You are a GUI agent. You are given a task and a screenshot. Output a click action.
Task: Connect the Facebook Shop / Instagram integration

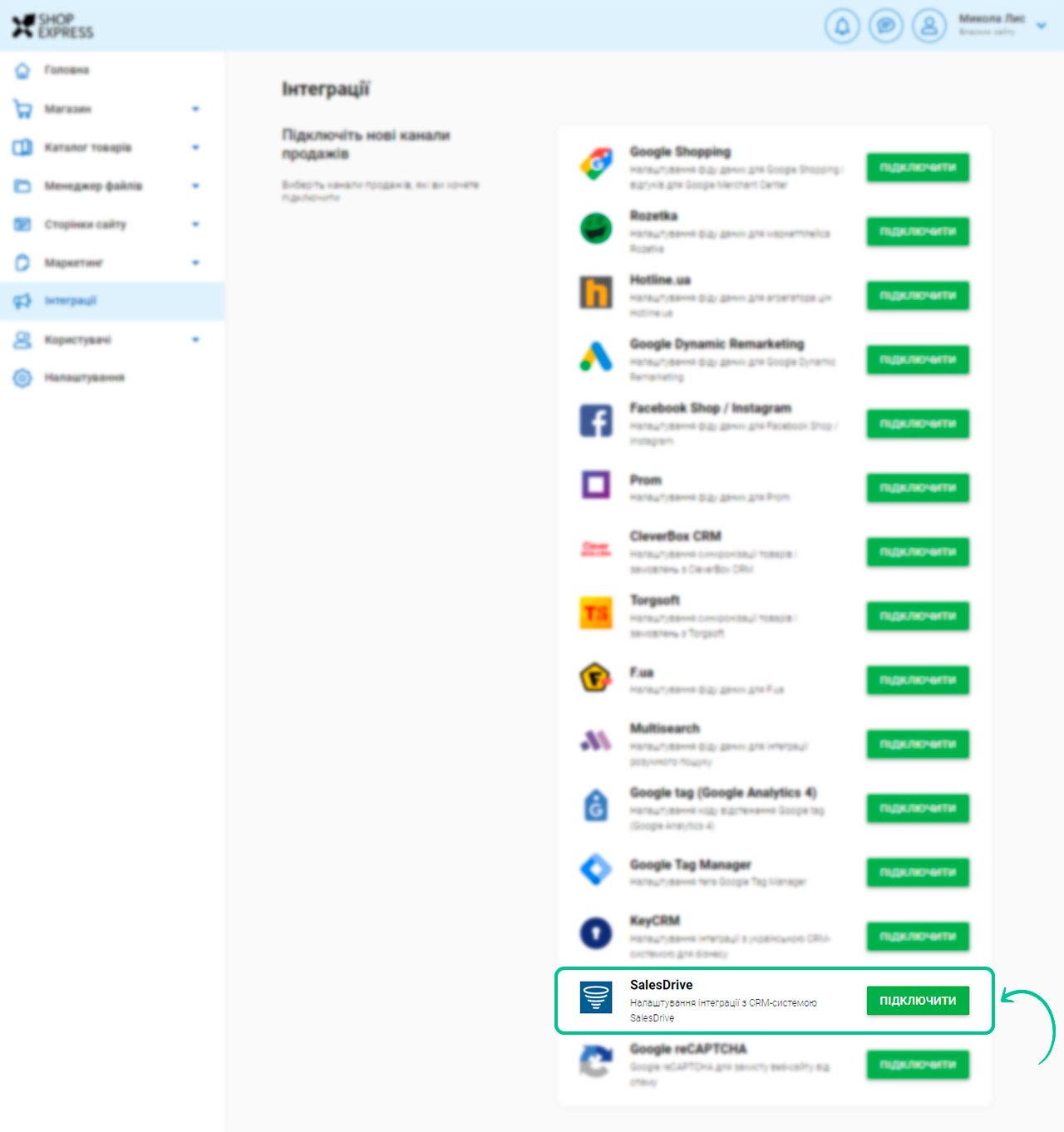click(918, 424)
